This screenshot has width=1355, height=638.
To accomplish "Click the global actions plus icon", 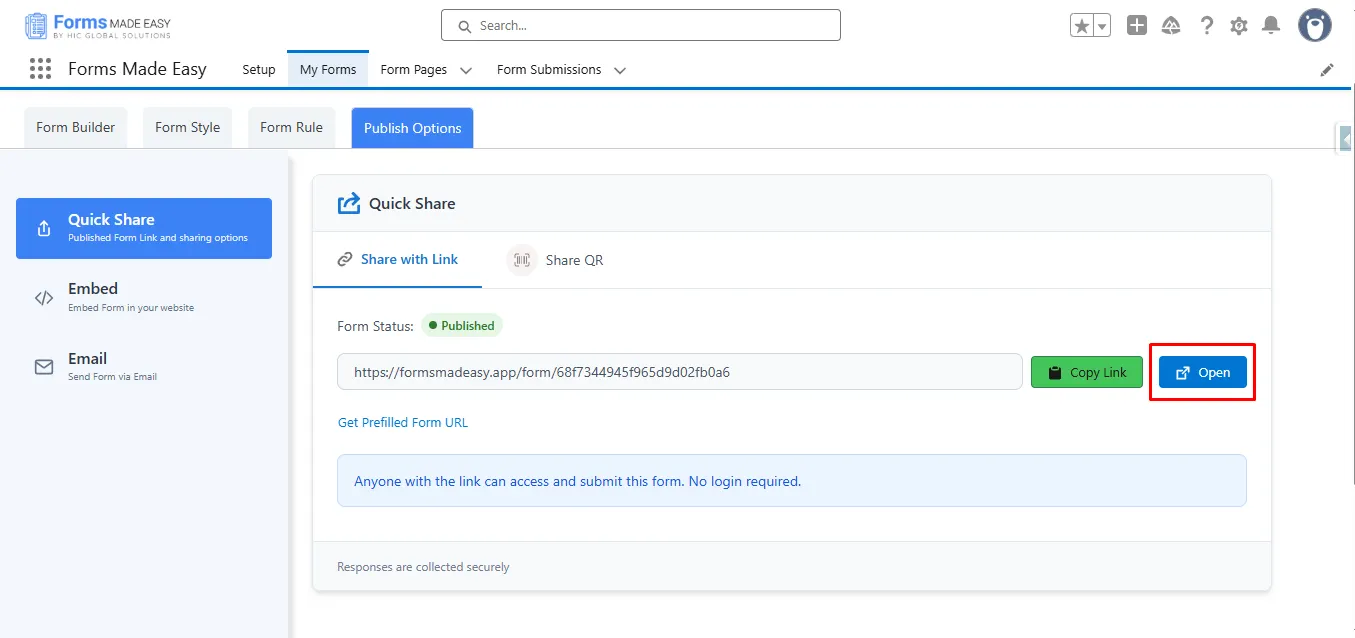I will tap(1137, 26).
